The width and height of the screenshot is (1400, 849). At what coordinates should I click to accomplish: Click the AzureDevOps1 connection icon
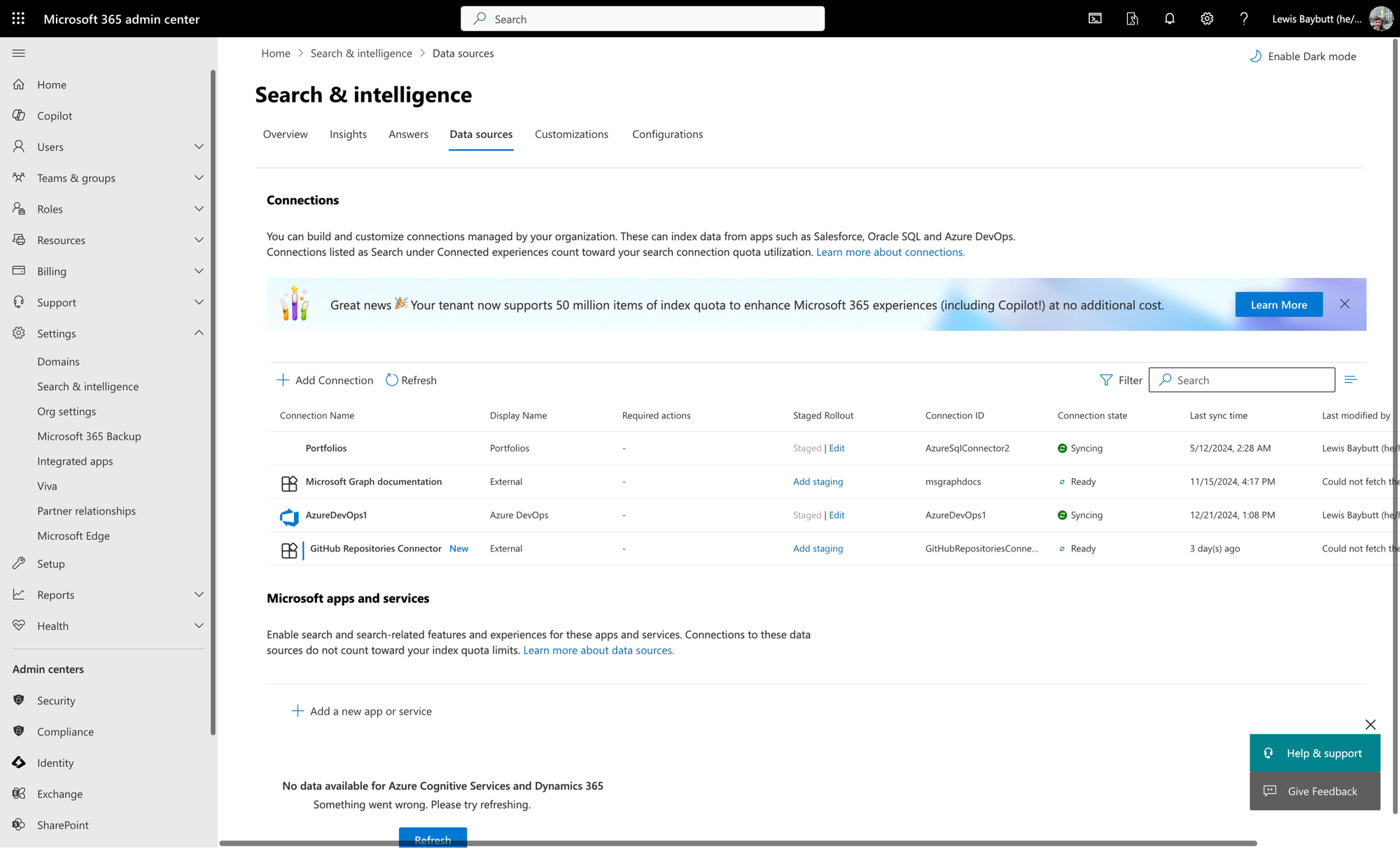click(x=289, y=517)
